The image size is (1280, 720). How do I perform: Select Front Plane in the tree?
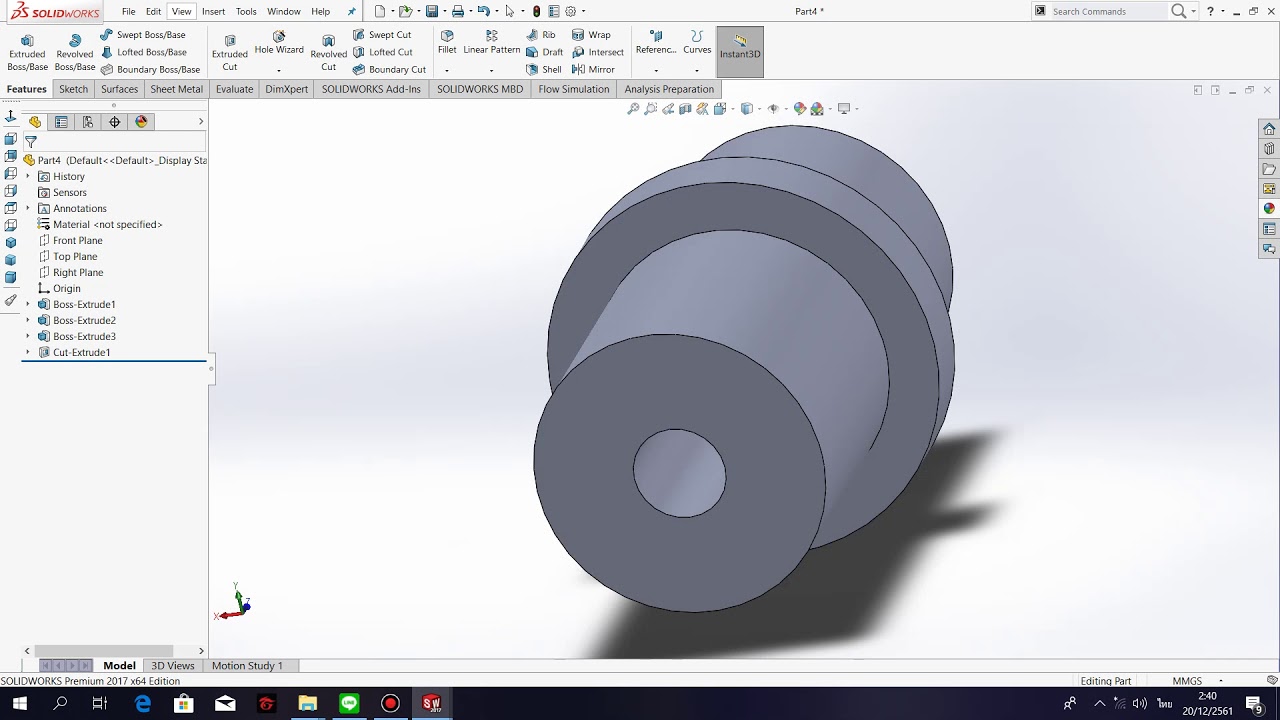(77, 241)
